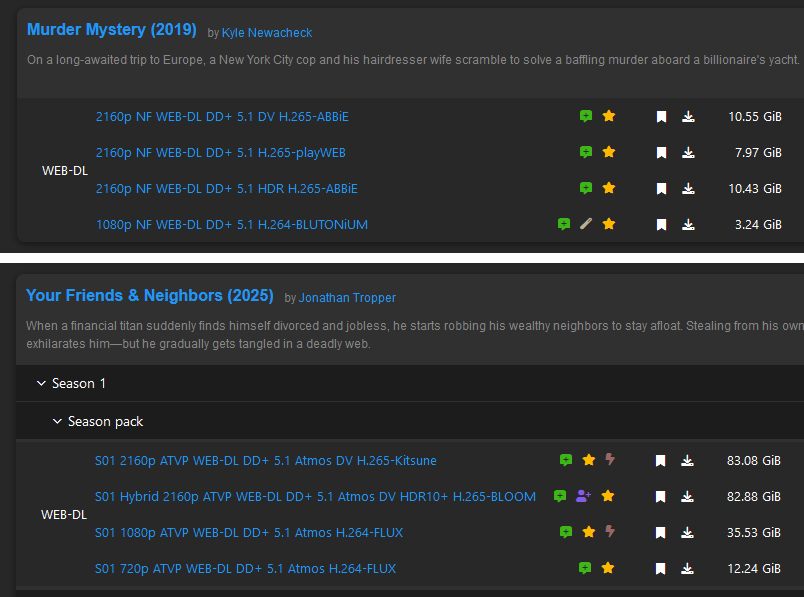The height and width of the screenshot is (597, 804).
Task: Click the WEB-DL label under Murder Mystery
Action: pos(65,171)
